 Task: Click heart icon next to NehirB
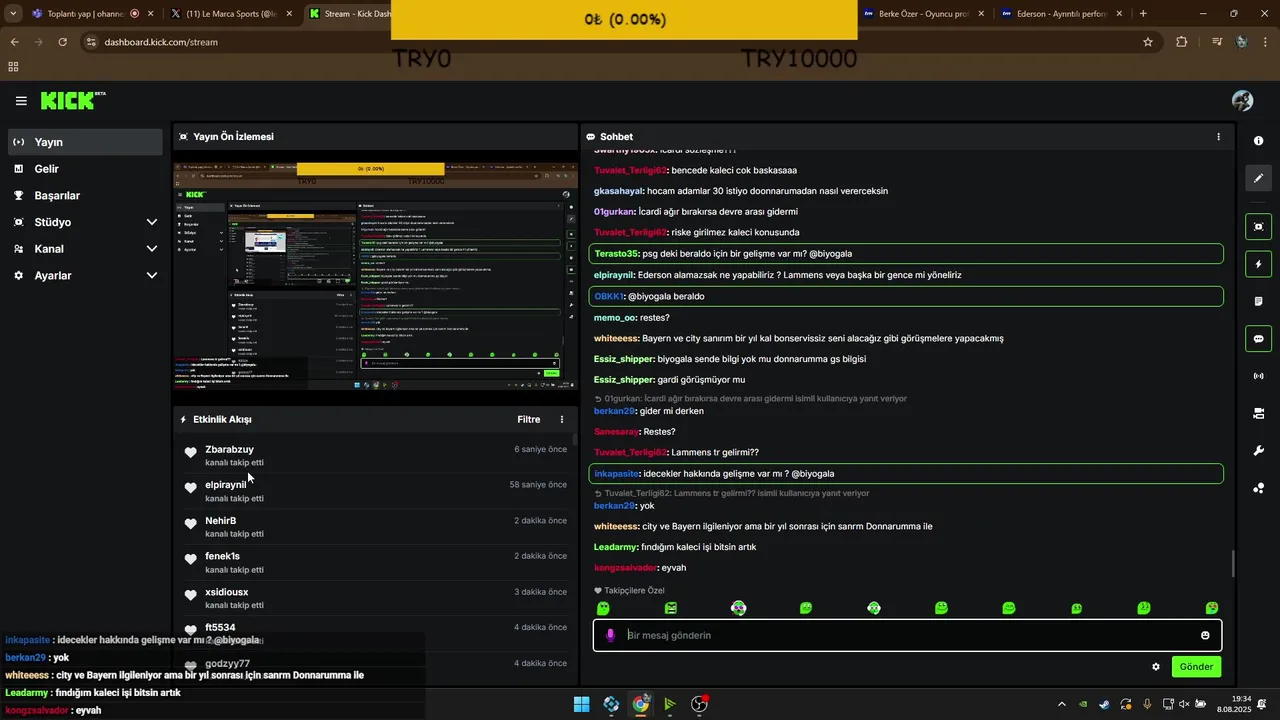coord(191,524)
